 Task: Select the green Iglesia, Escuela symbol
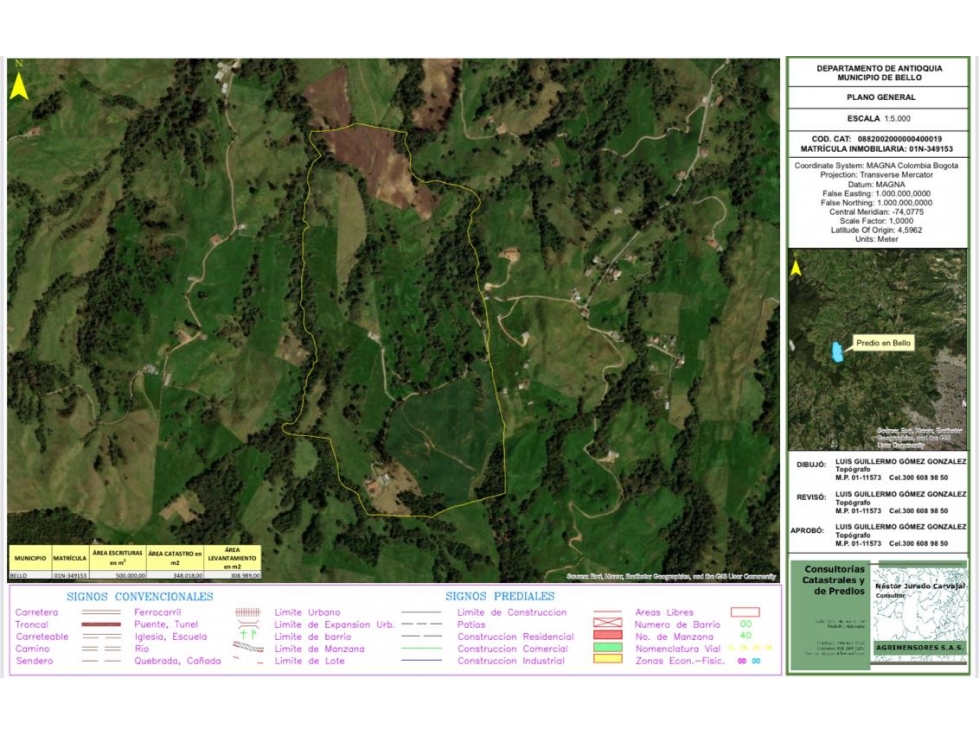tap(248, 635)
